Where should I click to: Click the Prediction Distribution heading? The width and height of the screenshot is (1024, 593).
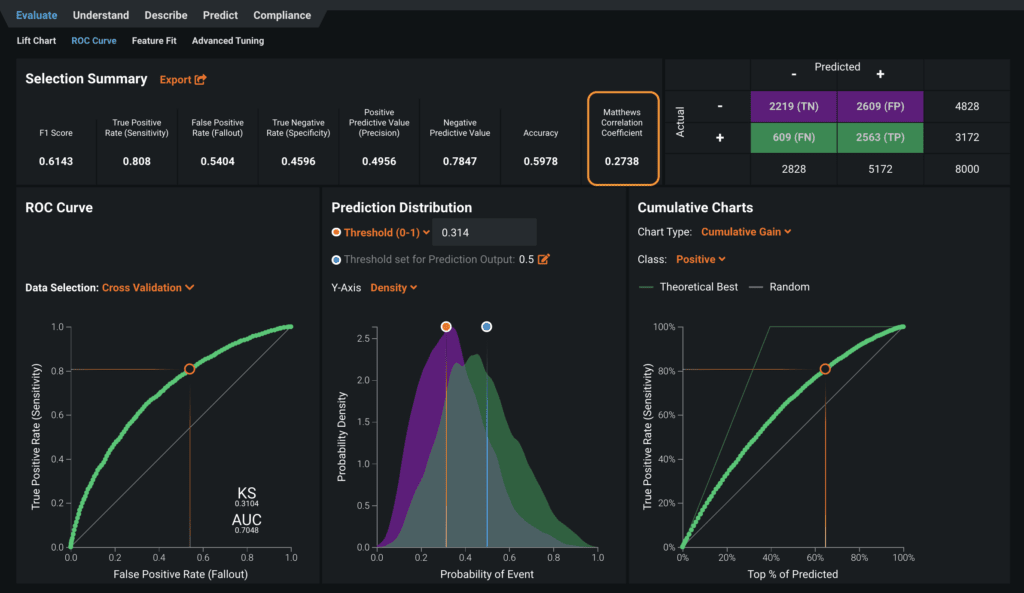[x=402, y=208]
